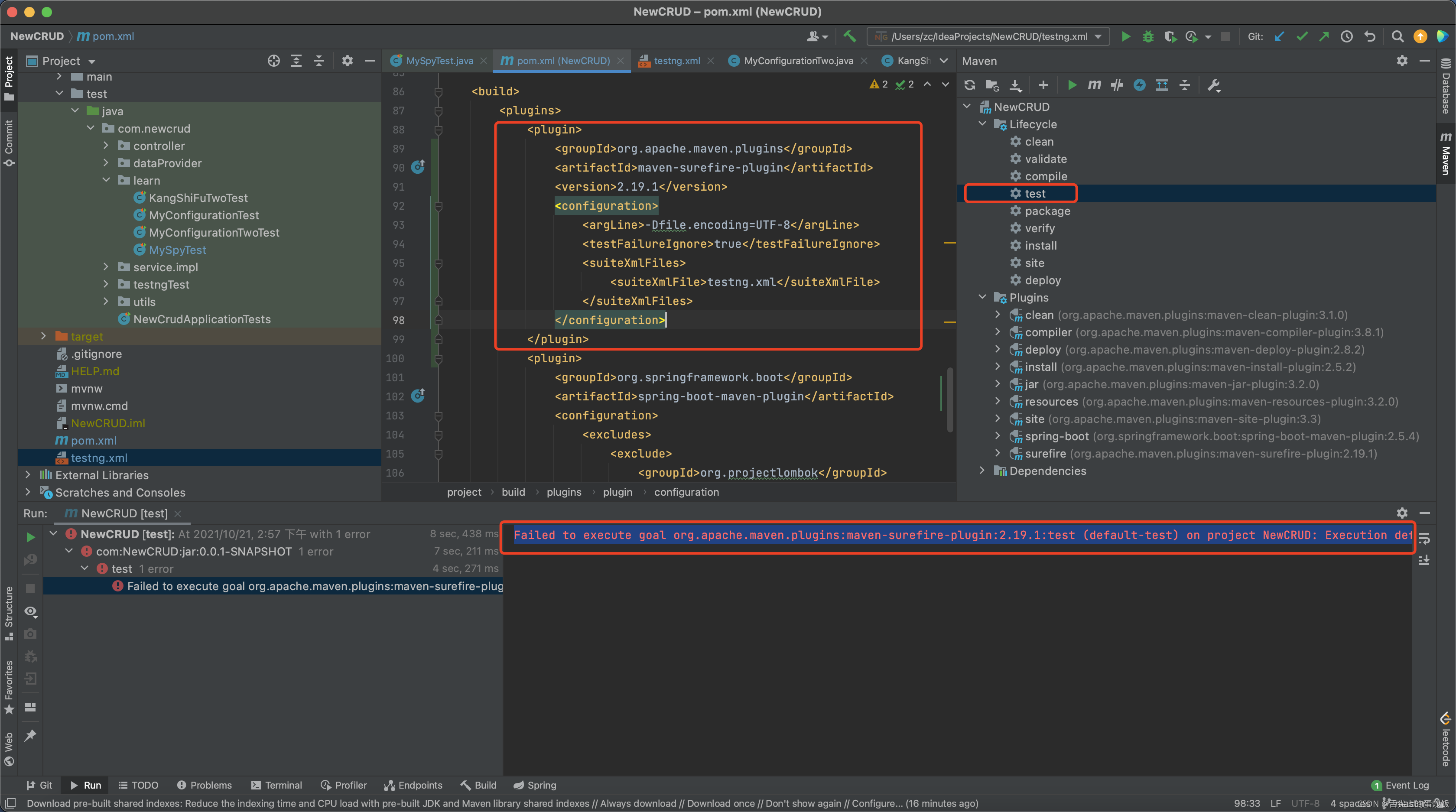Click the yellow warning stripe marker in the editor
Screen dimensions: 1456x812
[949, 242]
